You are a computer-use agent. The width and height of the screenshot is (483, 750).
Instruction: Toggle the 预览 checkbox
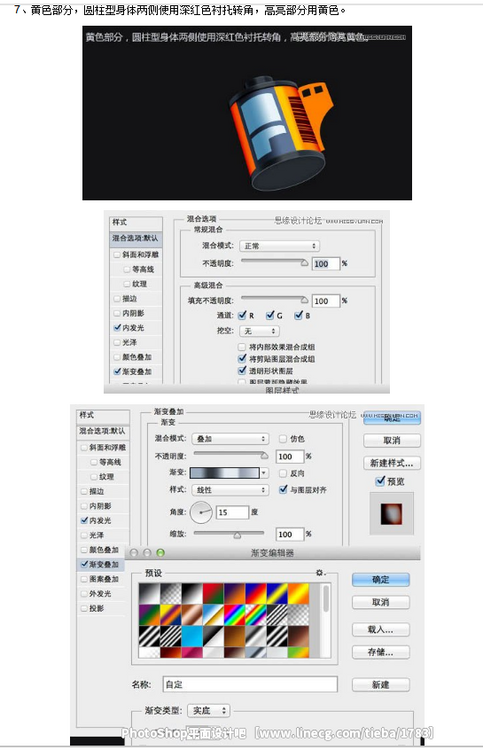point(380,481)
